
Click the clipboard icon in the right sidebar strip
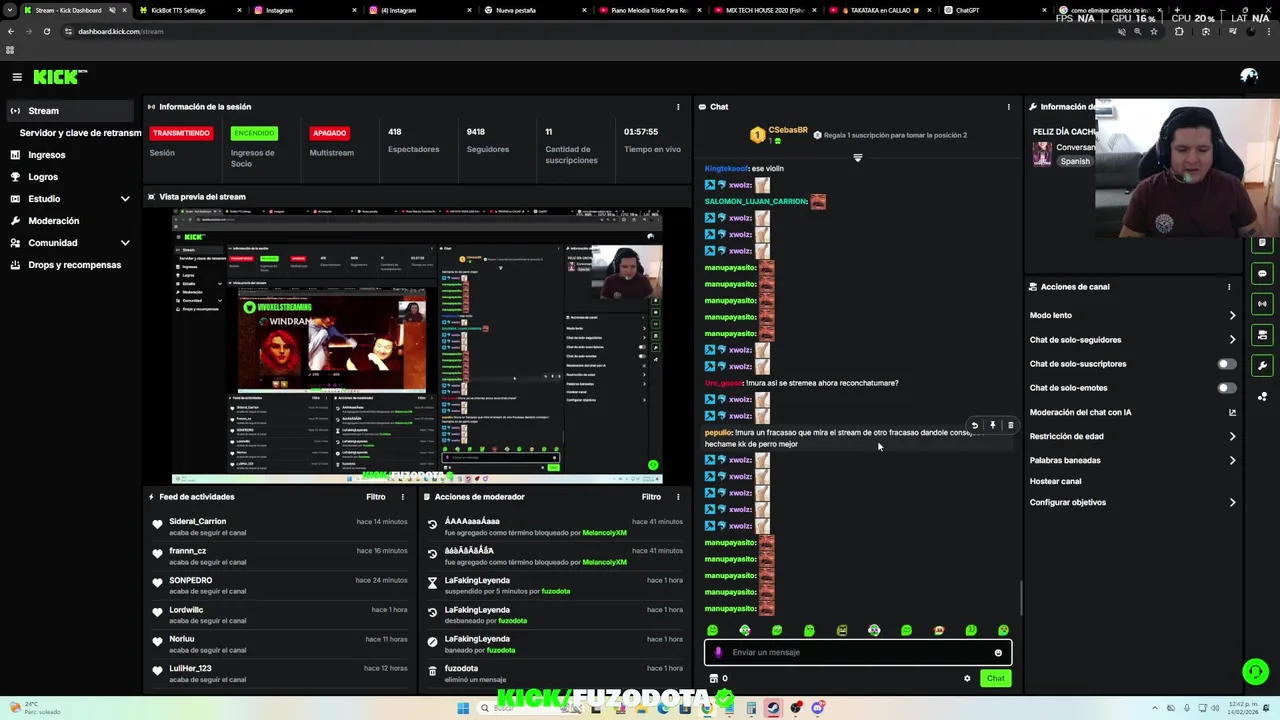[1262, 244]
